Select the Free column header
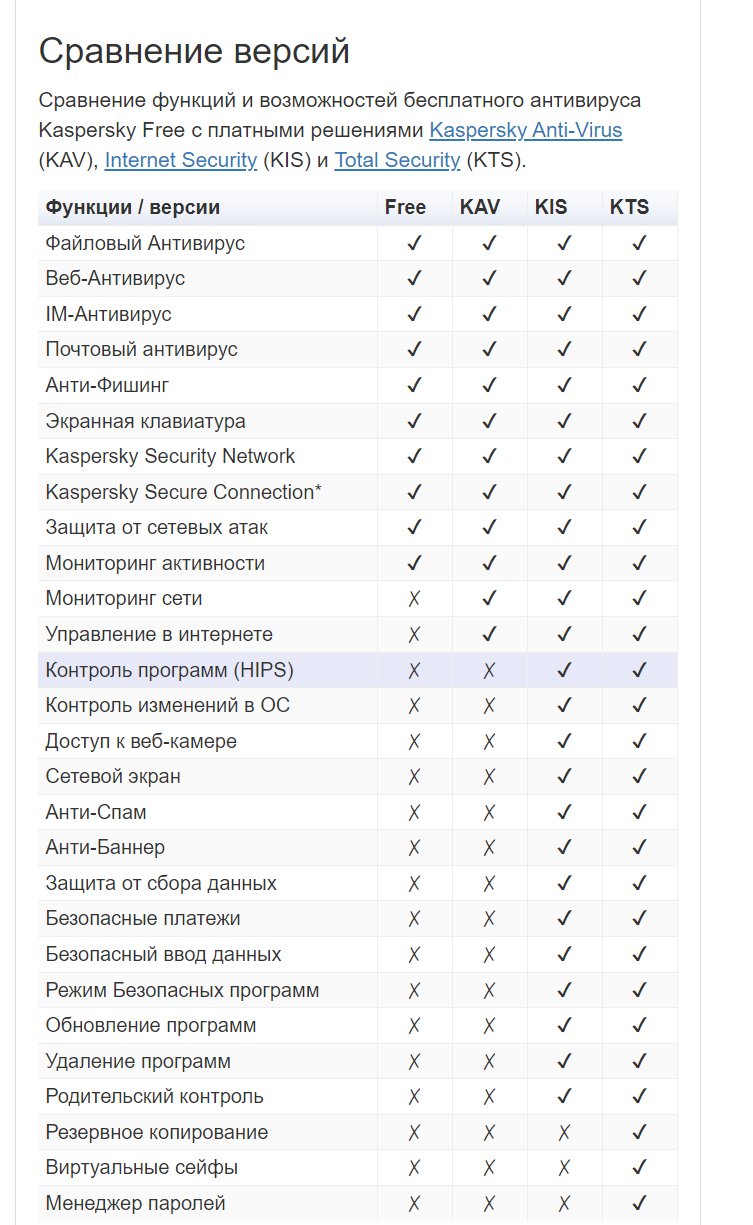Screen dimensions: 753x1225 405,207
